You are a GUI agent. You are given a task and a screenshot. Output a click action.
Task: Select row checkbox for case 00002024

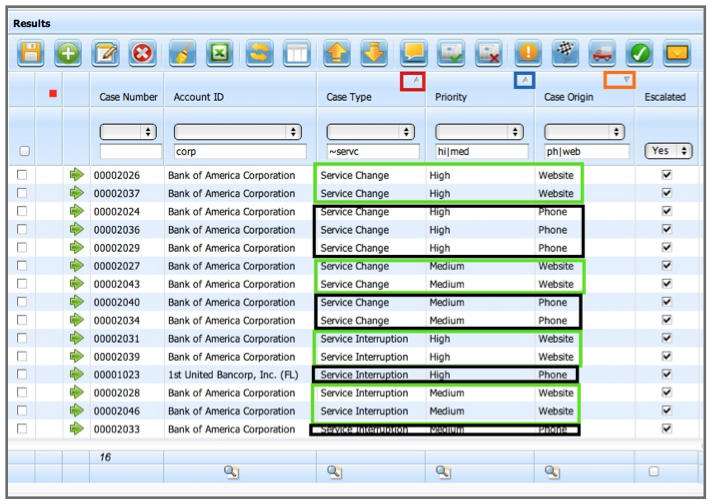[22, 211]
